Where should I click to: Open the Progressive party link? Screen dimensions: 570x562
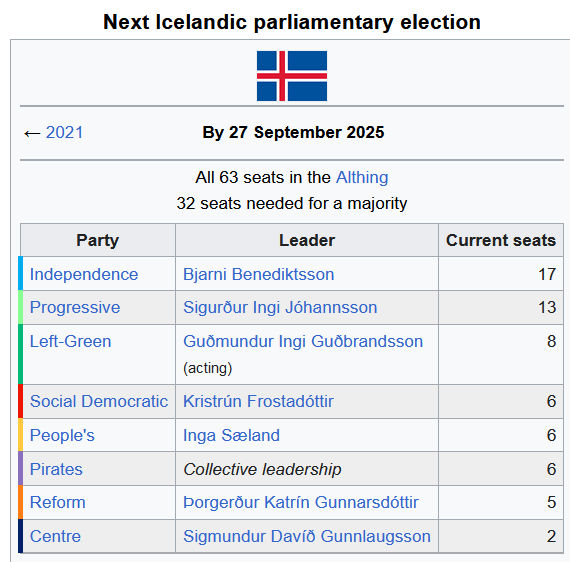(x=75, y=308)
